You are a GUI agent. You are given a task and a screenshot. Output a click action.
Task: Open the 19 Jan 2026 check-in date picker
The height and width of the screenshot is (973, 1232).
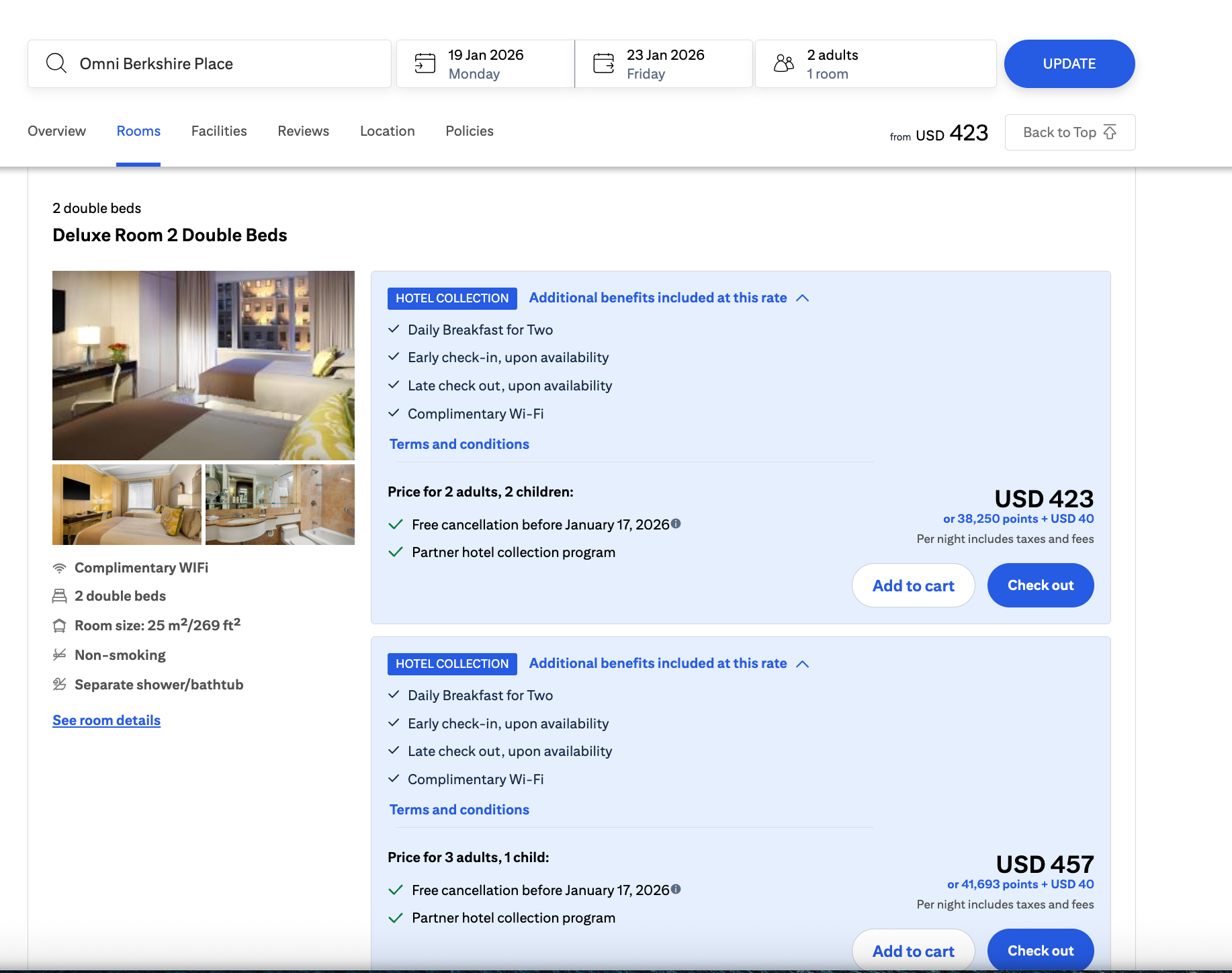(486, 64)
